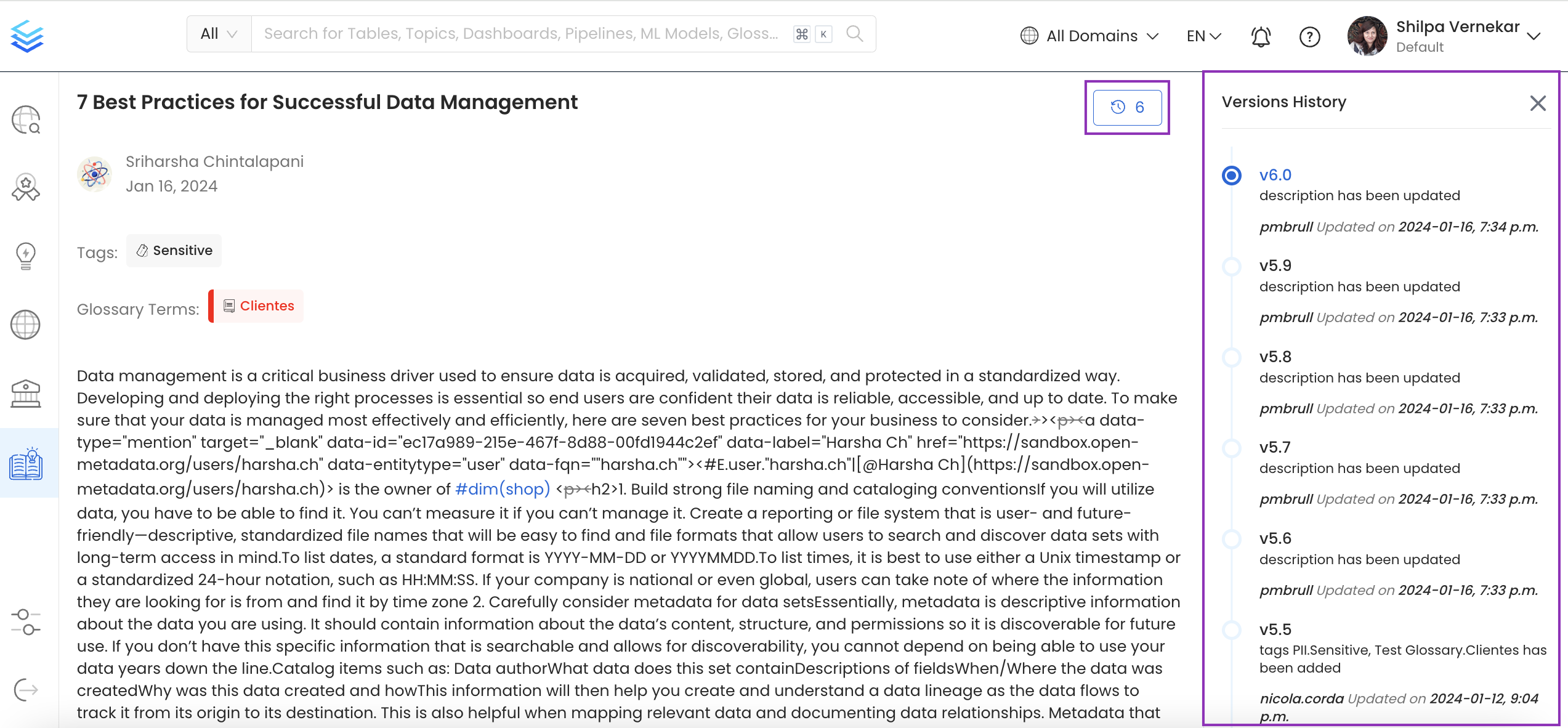Follow the #dim(shop) link
Image resolution: width=1568 pixels, height=728 pixels.
point(502,489)
